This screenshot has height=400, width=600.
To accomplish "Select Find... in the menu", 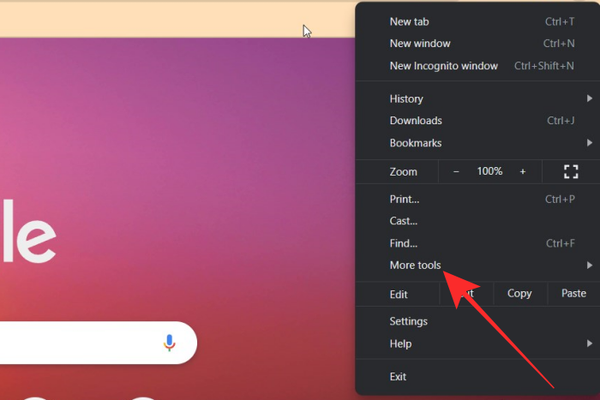I will pyautogui.click(x=403, y=243).
